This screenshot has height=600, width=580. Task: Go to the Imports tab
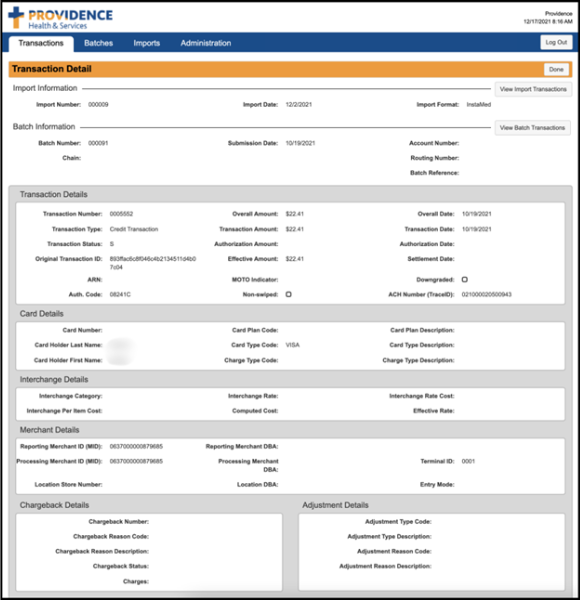tap(147, 43)
